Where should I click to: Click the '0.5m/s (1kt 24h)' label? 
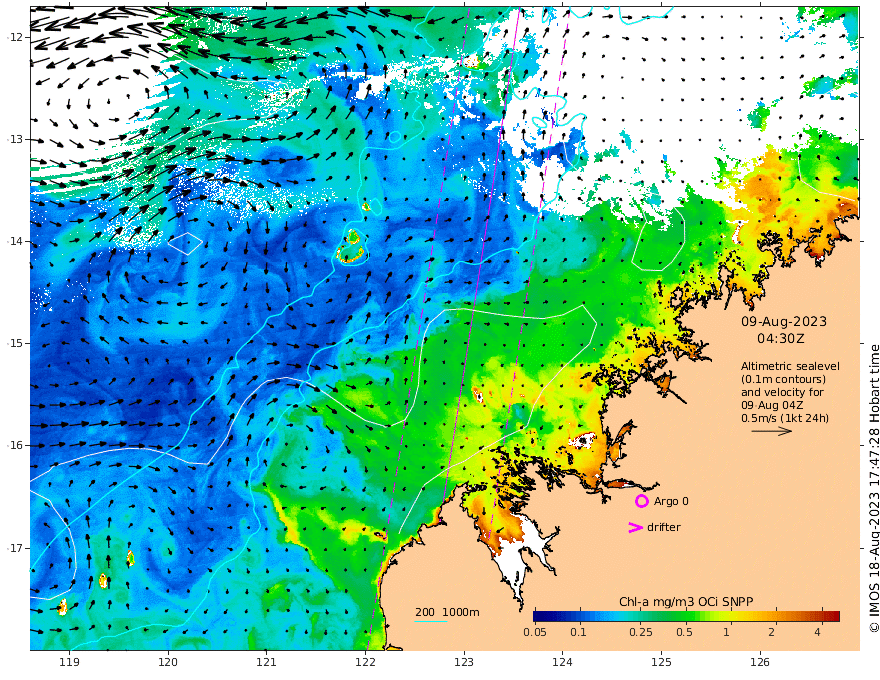click(x=785, y=418)
